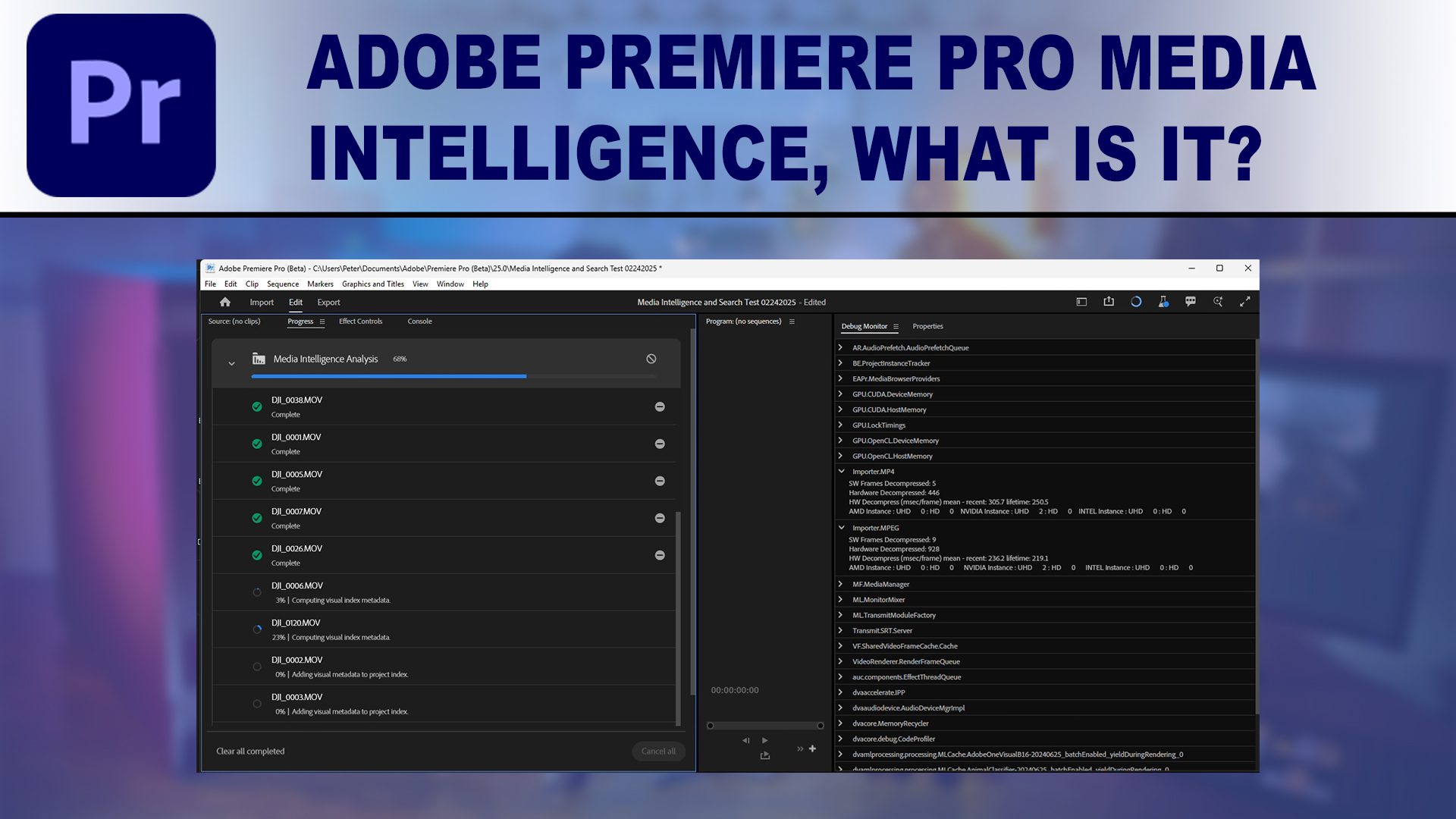Click the Home icon in the header bar
The image size is (1456, 819).
pyautogui.click(x=224, y=301)
